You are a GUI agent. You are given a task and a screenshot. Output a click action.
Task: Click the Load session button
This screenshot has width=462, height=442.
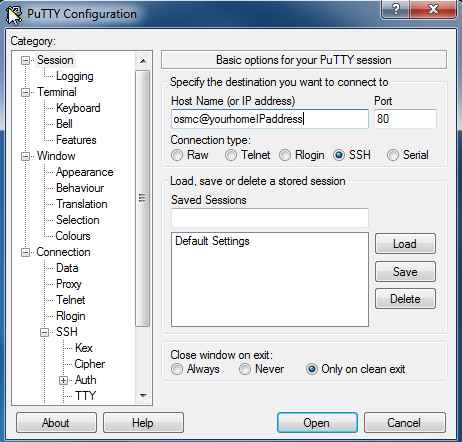pos(405,244)
